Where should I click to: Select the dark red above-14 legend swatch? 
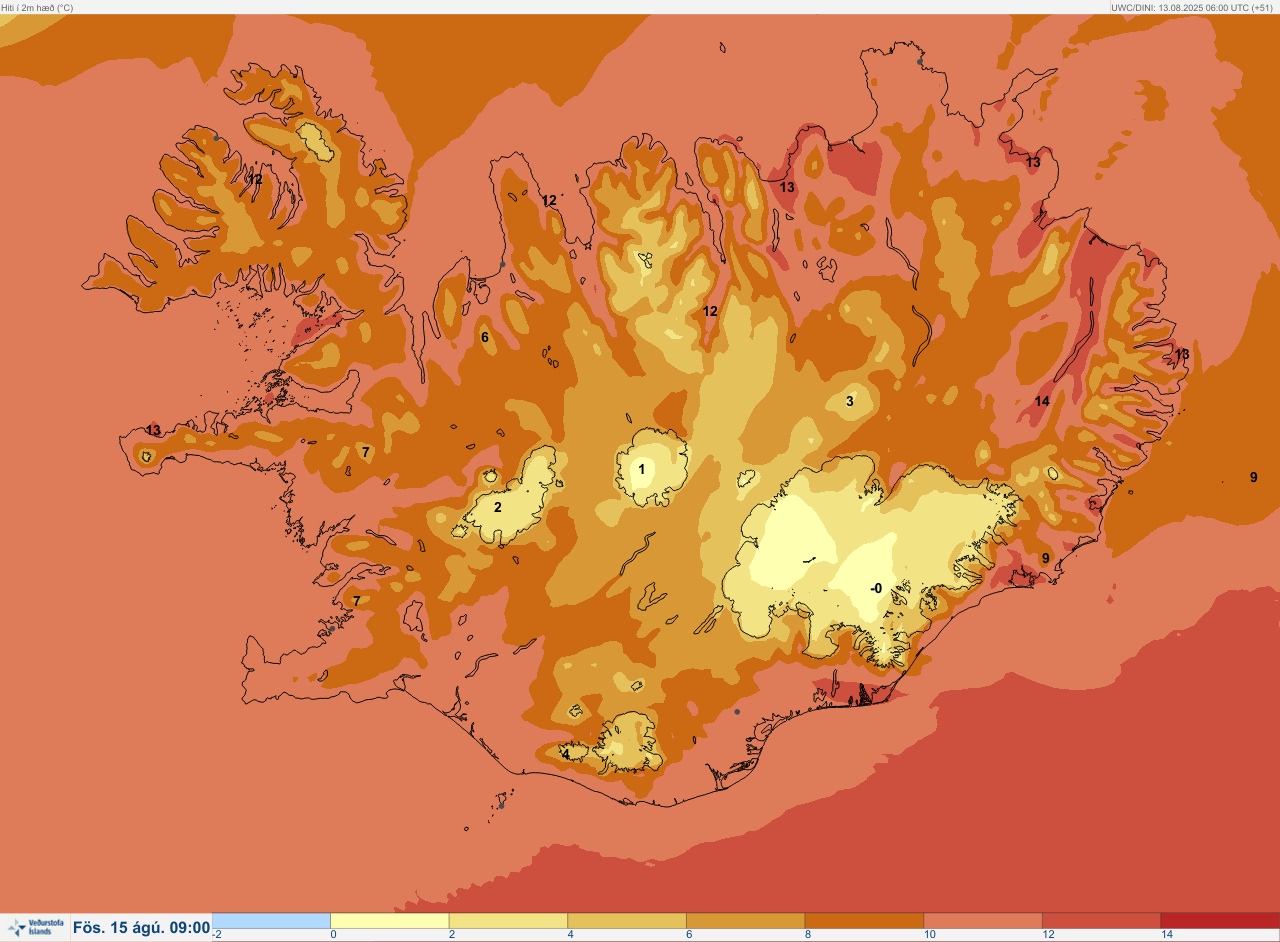(1220, 921)
